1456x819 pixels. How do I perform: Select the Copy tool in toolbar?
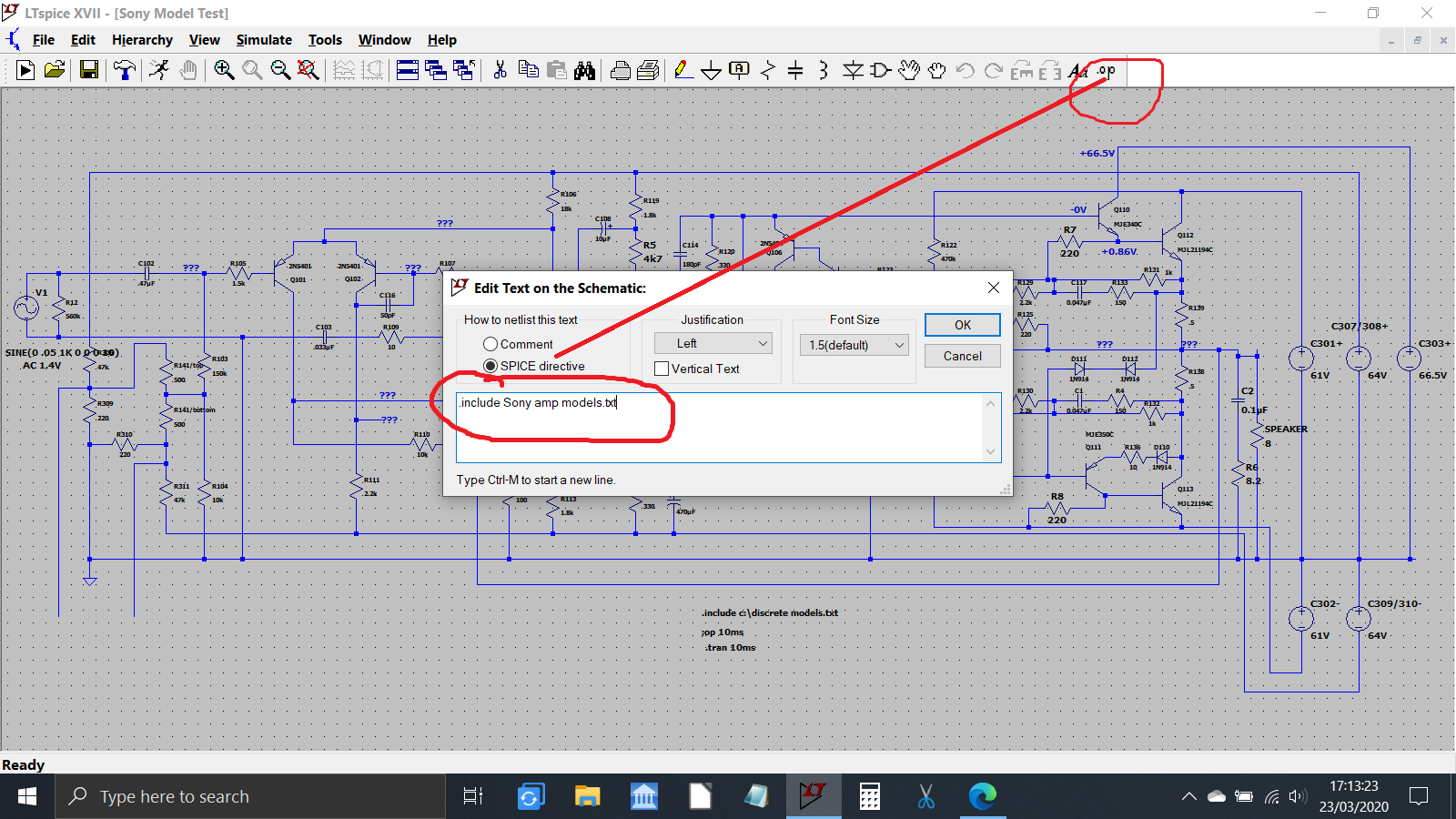pos(528,70)
